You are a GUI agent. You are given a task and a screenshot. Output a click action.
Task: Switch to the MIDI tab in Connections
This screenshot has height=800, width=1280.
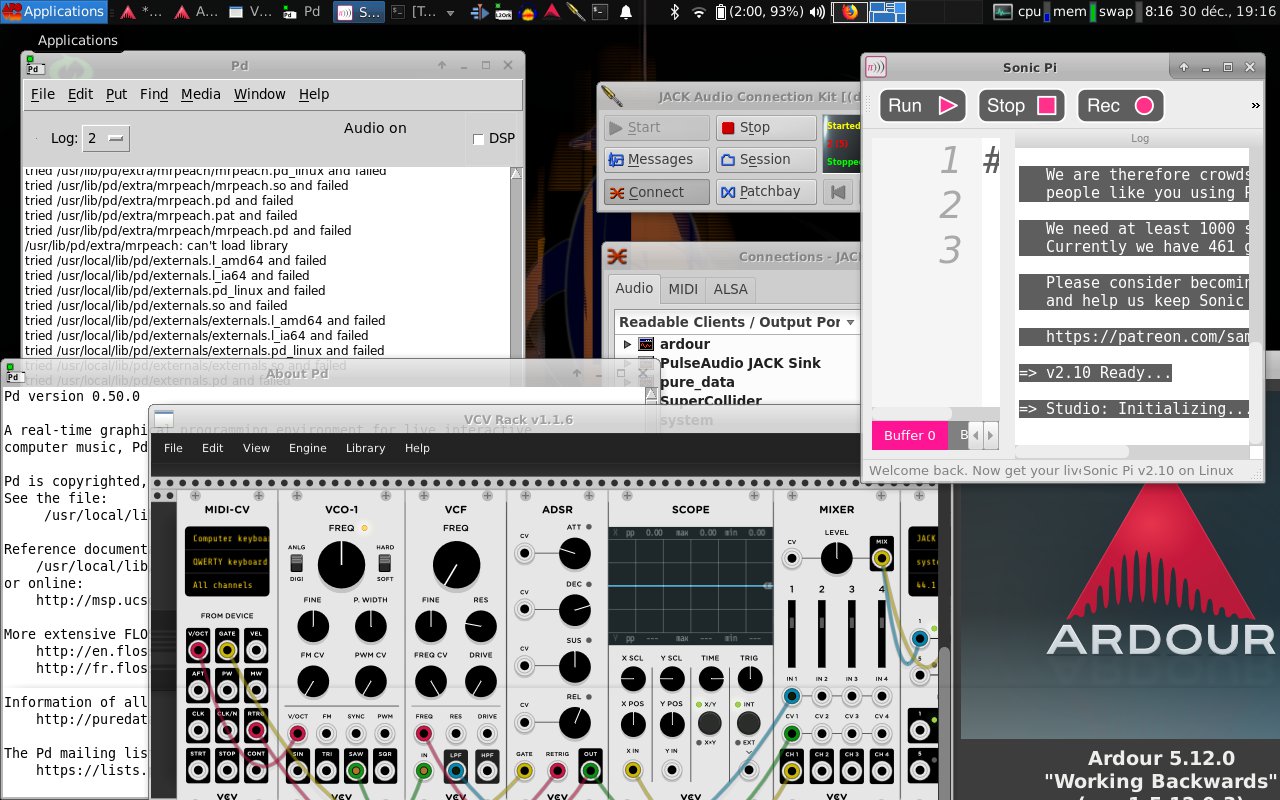click(683, 289)
